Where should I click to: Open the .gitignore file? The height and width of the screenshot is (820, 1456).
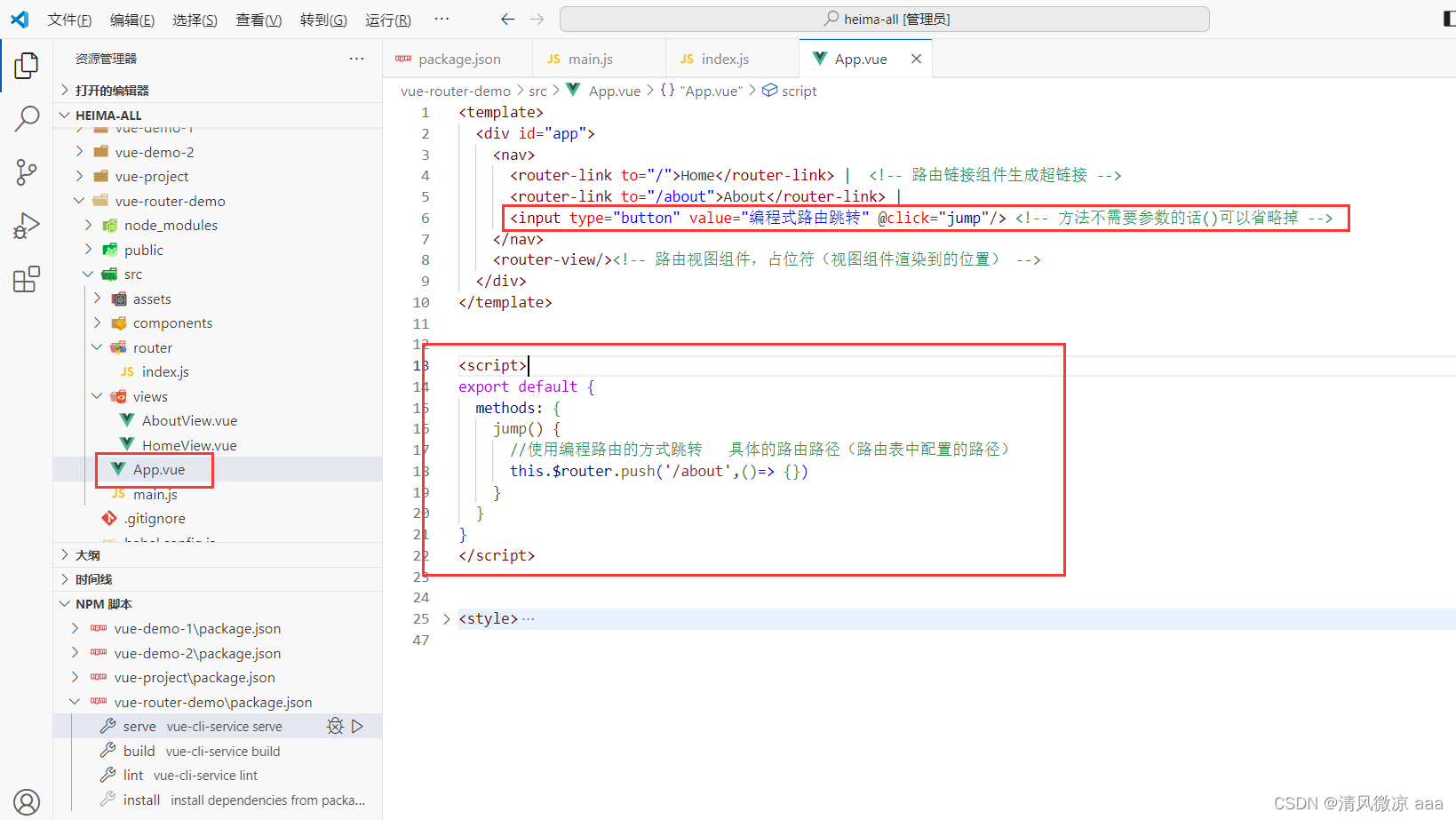(218, 518)
